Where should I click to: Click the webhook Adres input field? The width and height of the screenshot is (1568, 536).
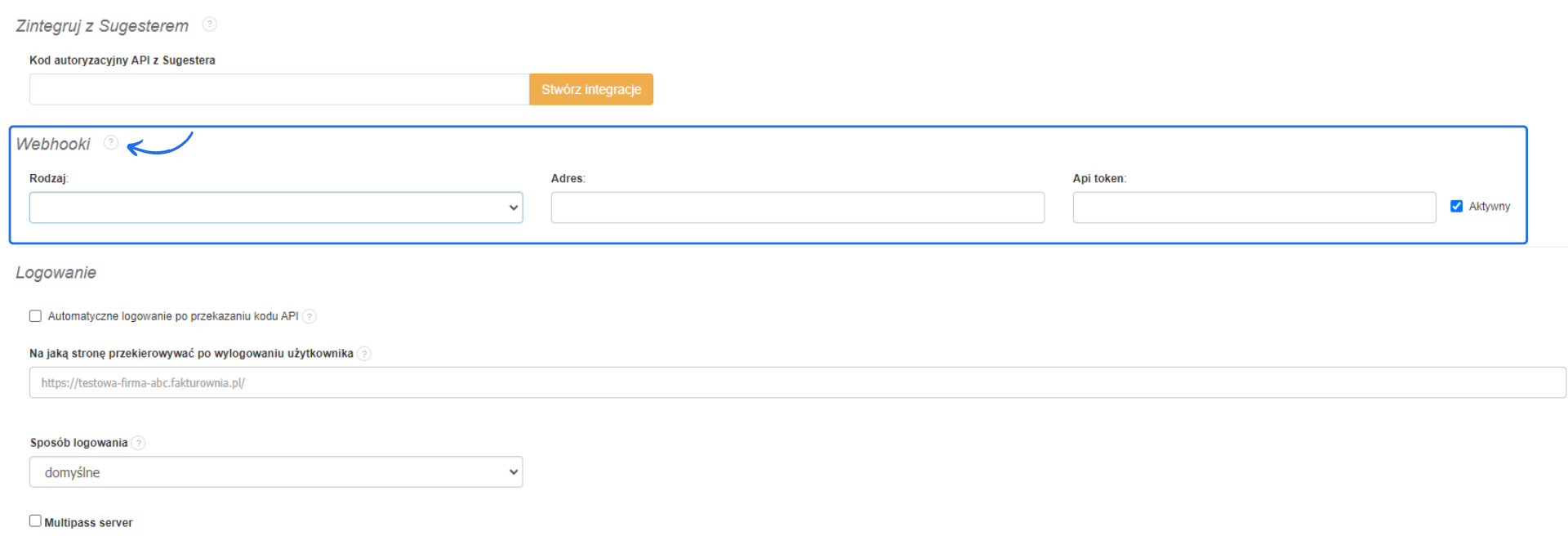[x=797, y=208]
